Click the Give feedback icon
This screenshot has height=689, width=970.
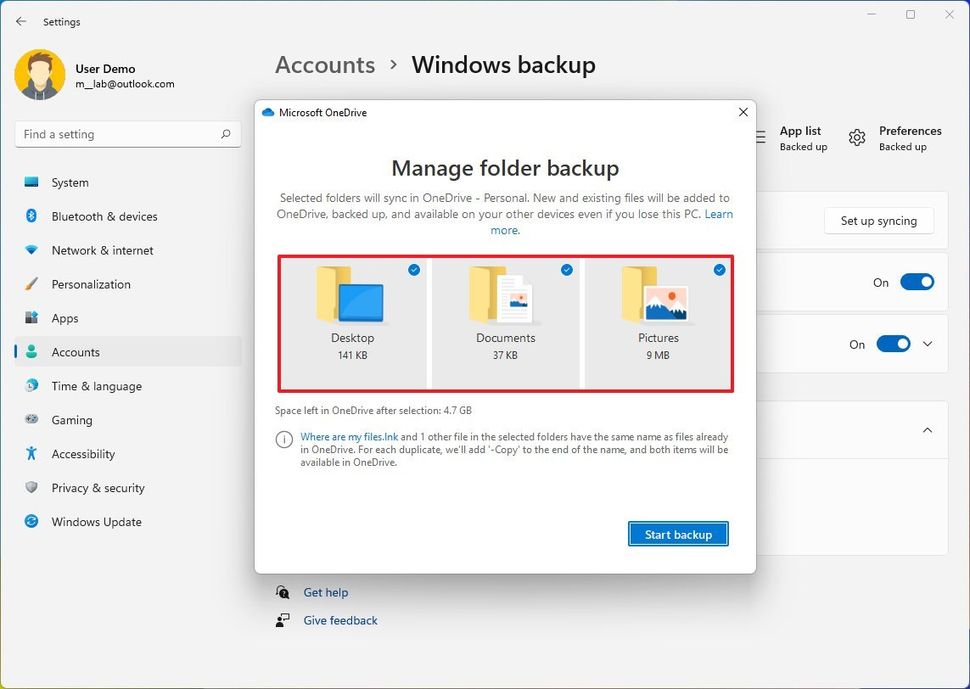pyautogui.click(x=283, y=620)
